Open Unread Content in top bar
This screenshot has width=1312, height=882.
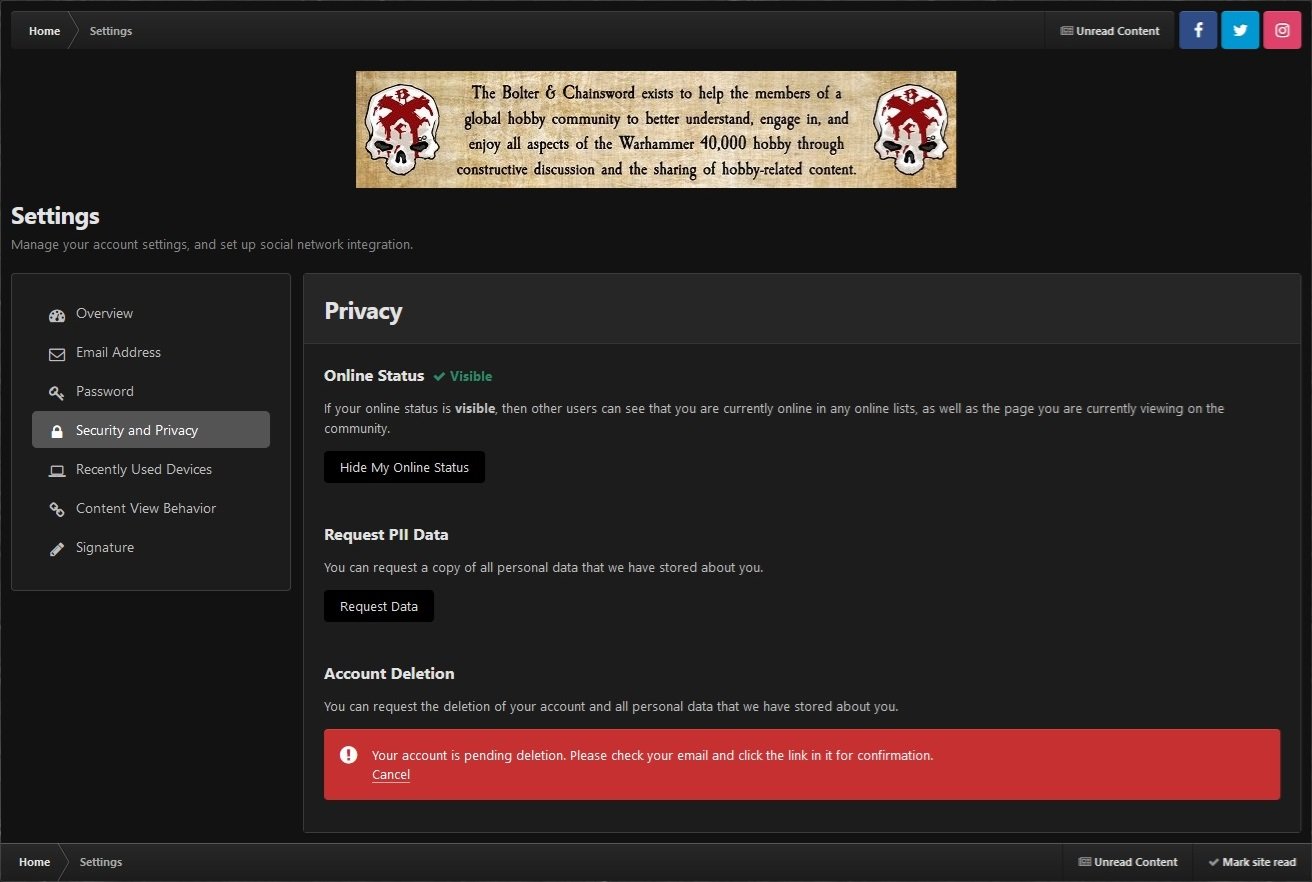click(1110, 31)
